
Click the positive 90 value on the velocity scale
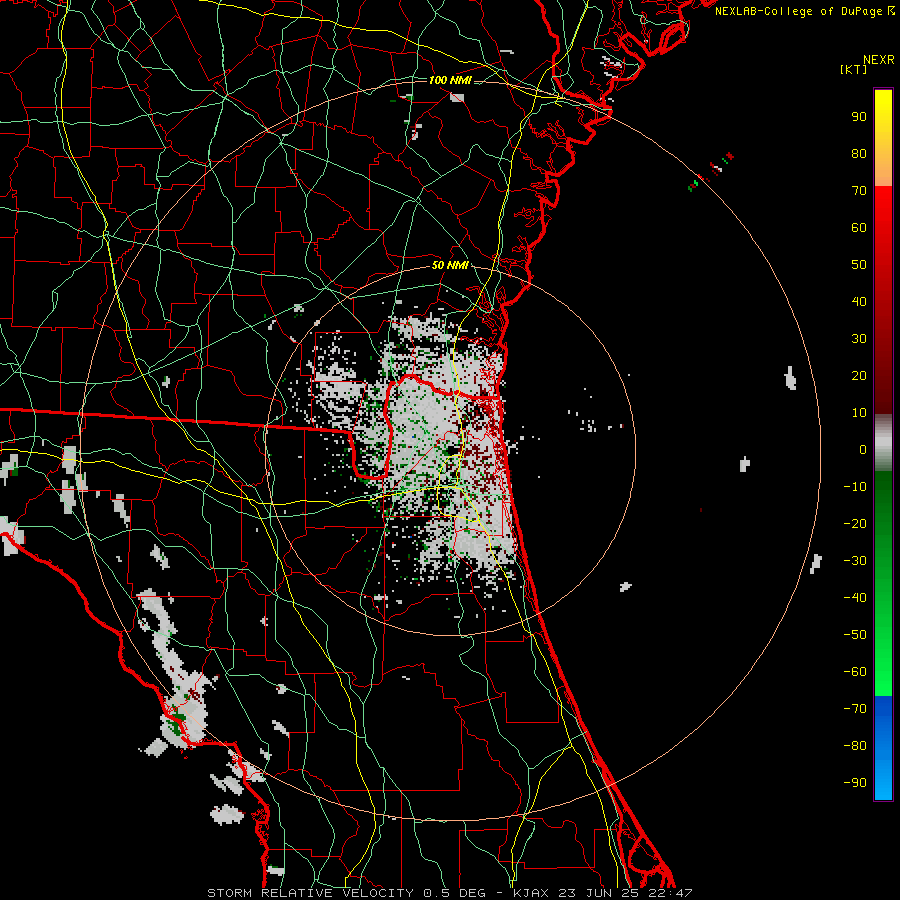tap(859, 117)
